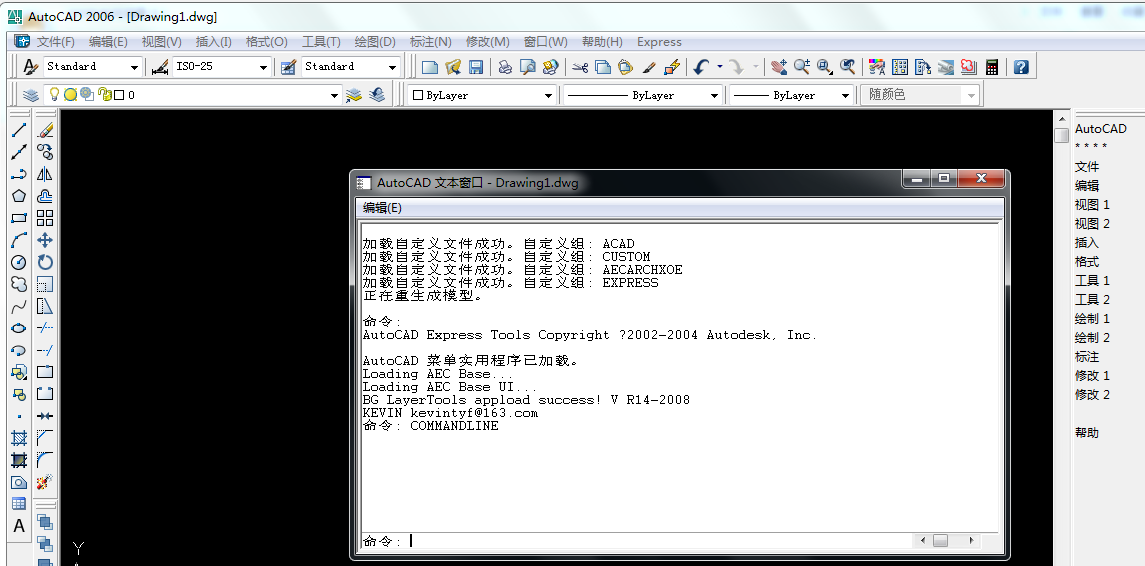The width and height of the screenshot is (1145, 566).
Task: Select the Circle draw tool
Action: click(x=19, y=262)
